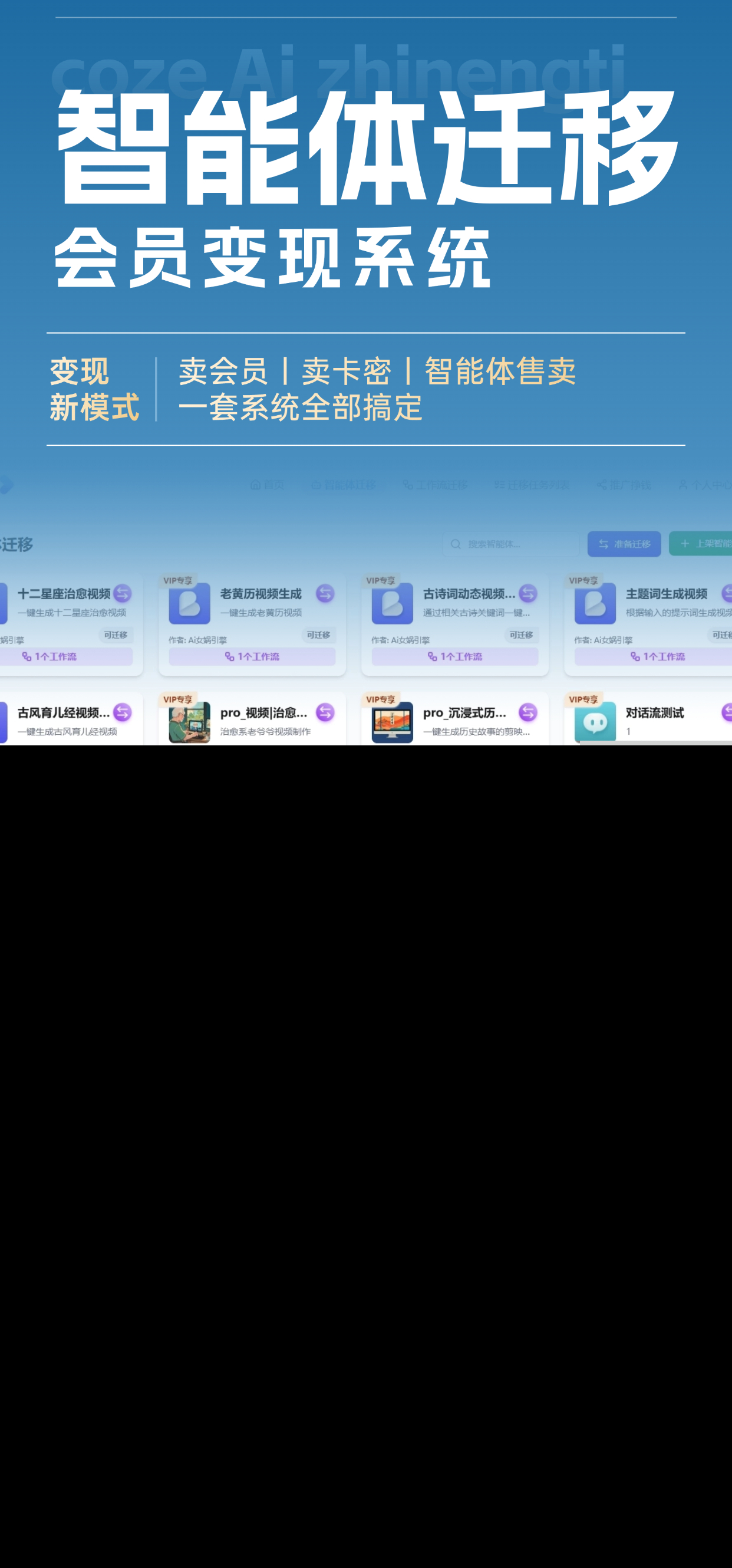Click VIP专享 tag on 对话流测试 card
732x1568 pixels.
(583, 699)
